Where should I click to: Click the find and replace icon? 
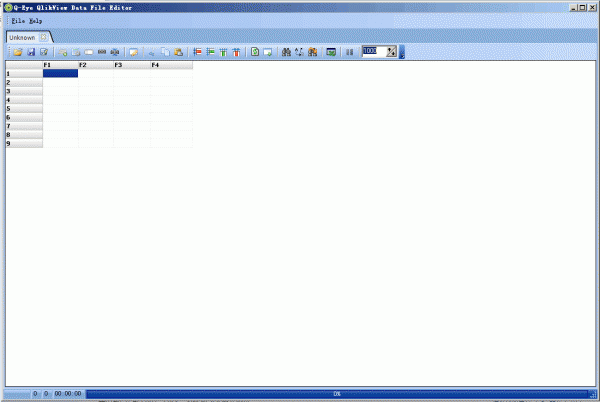pos(299,52)
